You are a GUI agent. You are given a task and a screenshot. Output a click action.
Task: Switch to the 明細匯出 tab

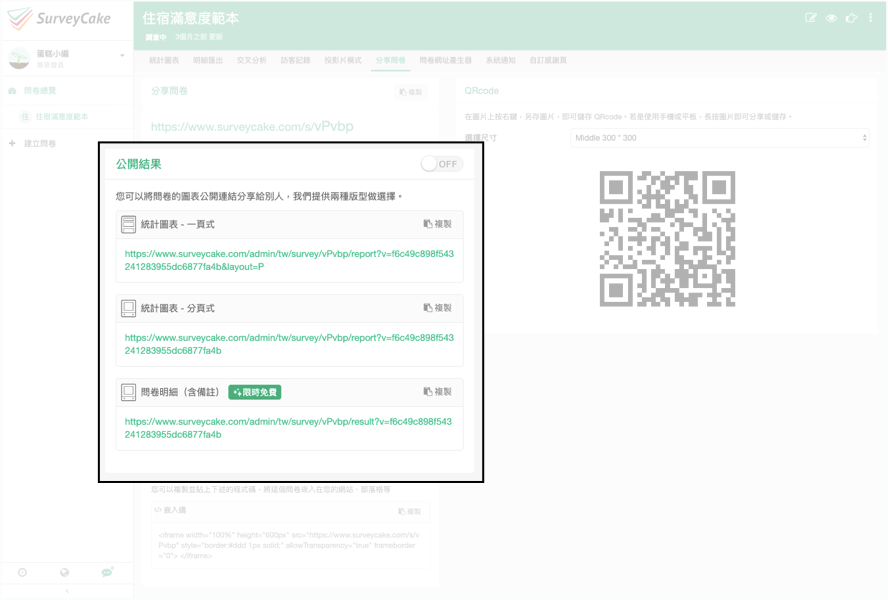(x=208, y=60)
